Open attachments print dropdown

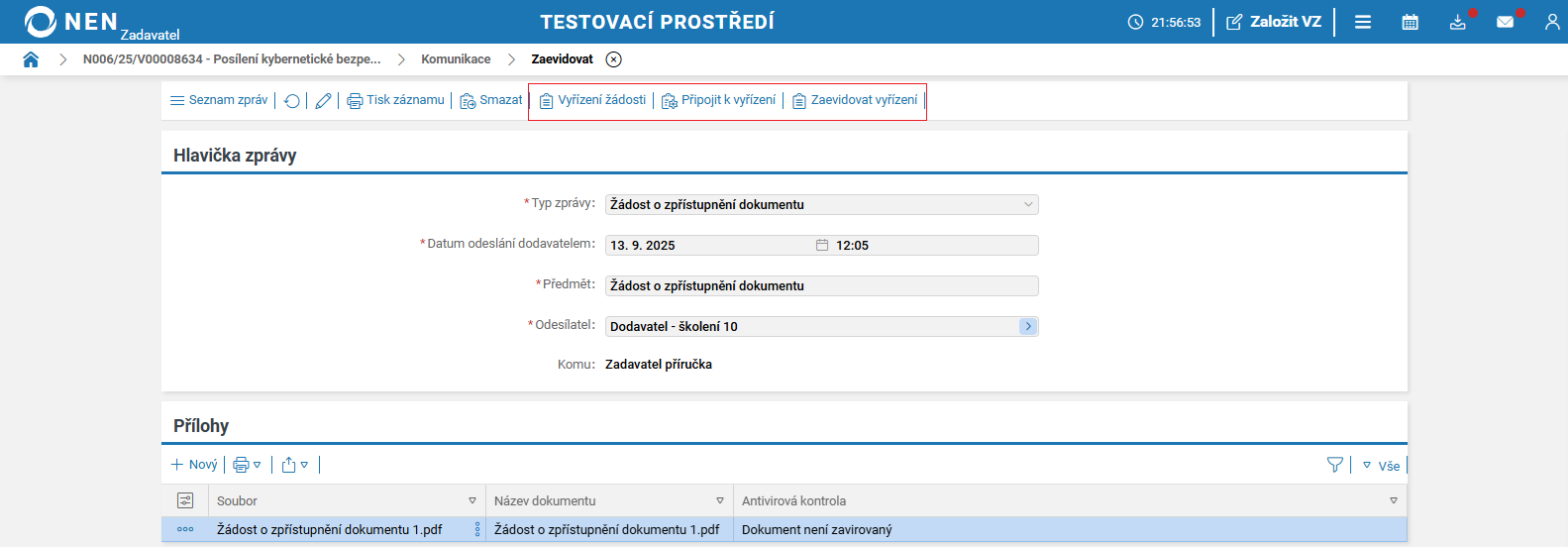tap(247, 465)
